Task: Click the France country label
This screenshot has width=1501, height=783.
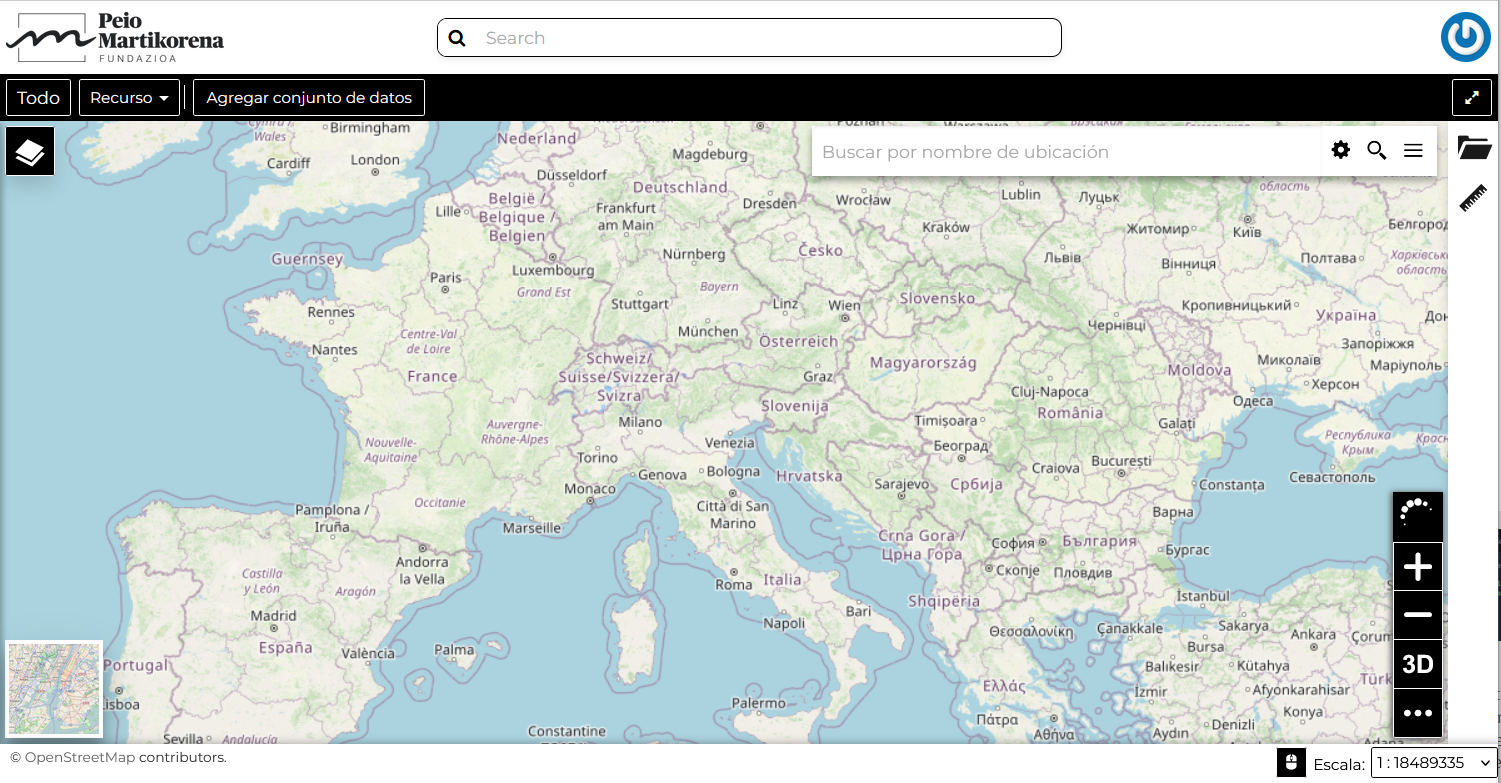Action: pyautogui.click(x=432, y=376)
